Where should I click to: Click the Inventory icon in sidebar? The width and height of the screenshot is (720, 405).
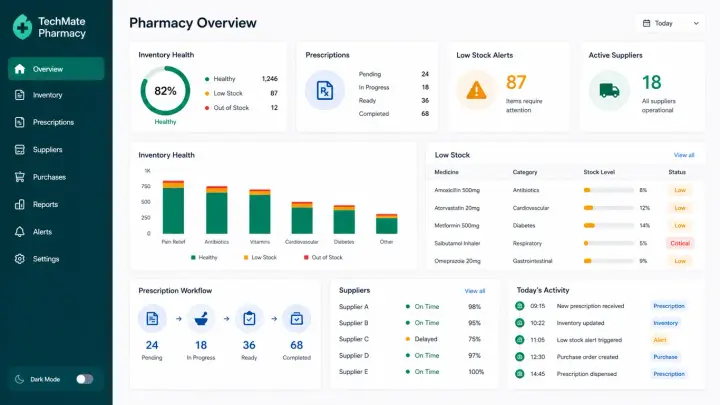tap(19, 95)
